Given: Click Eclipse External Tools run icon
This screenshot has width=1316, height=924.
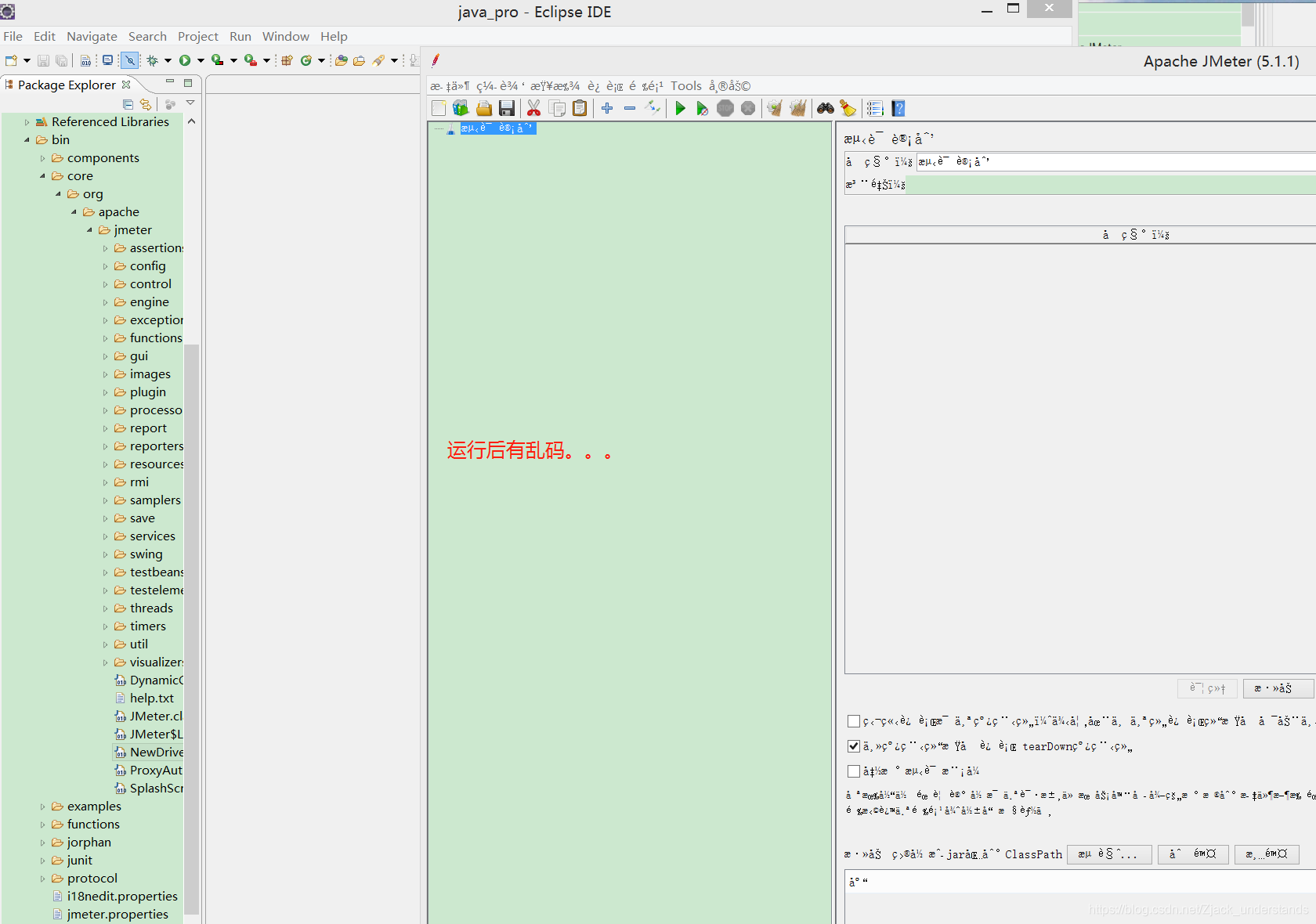Looking at the screenshot, I should click(251, 60).
